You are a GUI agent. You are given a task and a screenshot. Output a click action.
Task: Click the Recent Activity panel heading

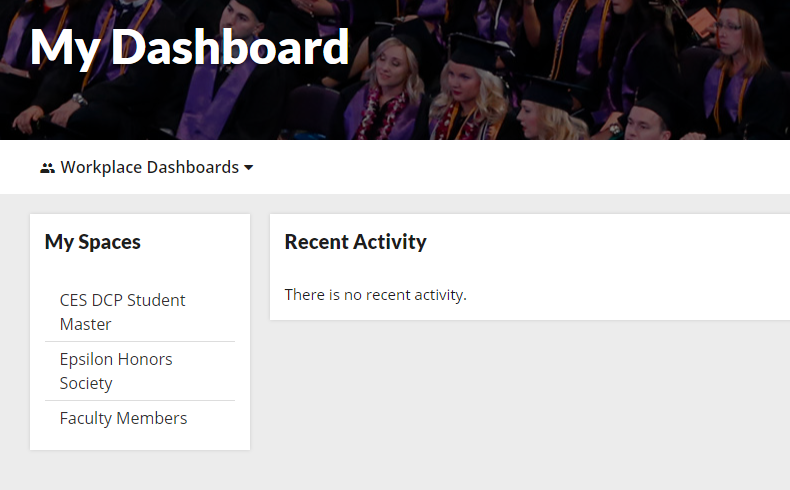(x=355, y=242)
